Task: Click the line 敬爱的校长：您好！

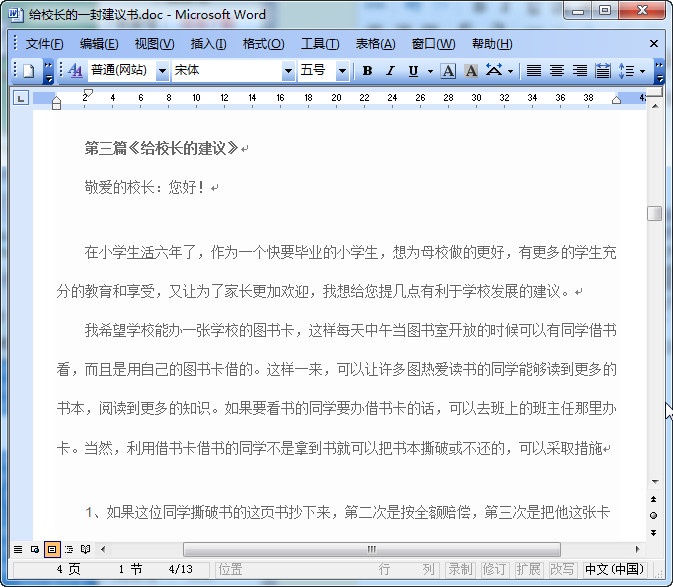Action: pyautogui.click(x=145, y=188)
